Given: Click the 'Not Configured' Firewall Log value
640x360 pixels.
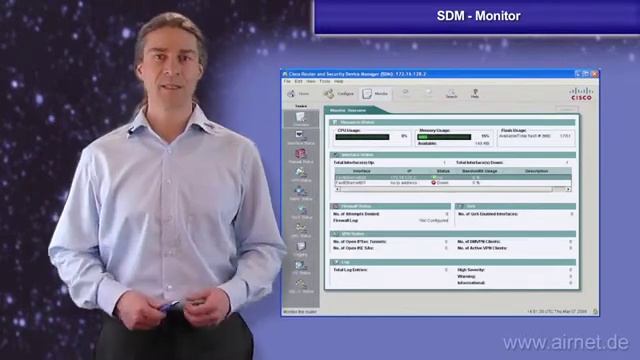Looking at the screenshot, I should [x=433, y=220].
